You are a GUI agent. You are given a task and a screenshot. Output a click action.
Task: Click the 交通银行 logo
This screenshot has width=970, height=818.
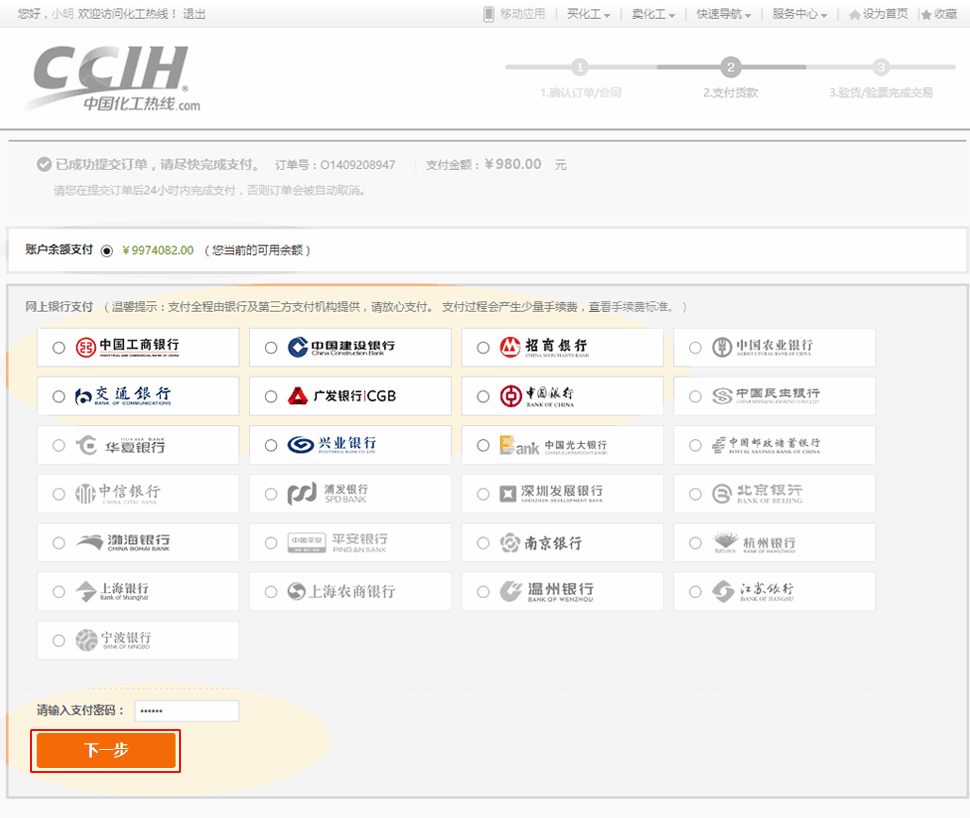click(122, 396)
